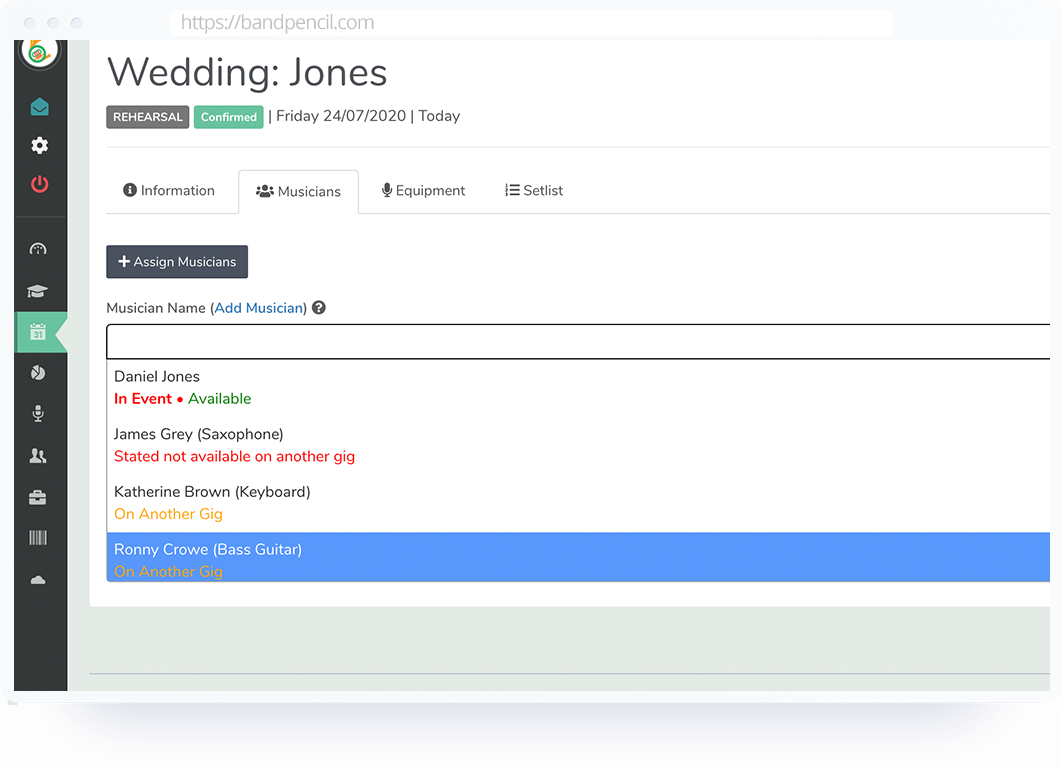The height and width of the screenshot is (768, 1062).
Task: Click the microphone icon in sidebar
Action: [x=39, y=413]
